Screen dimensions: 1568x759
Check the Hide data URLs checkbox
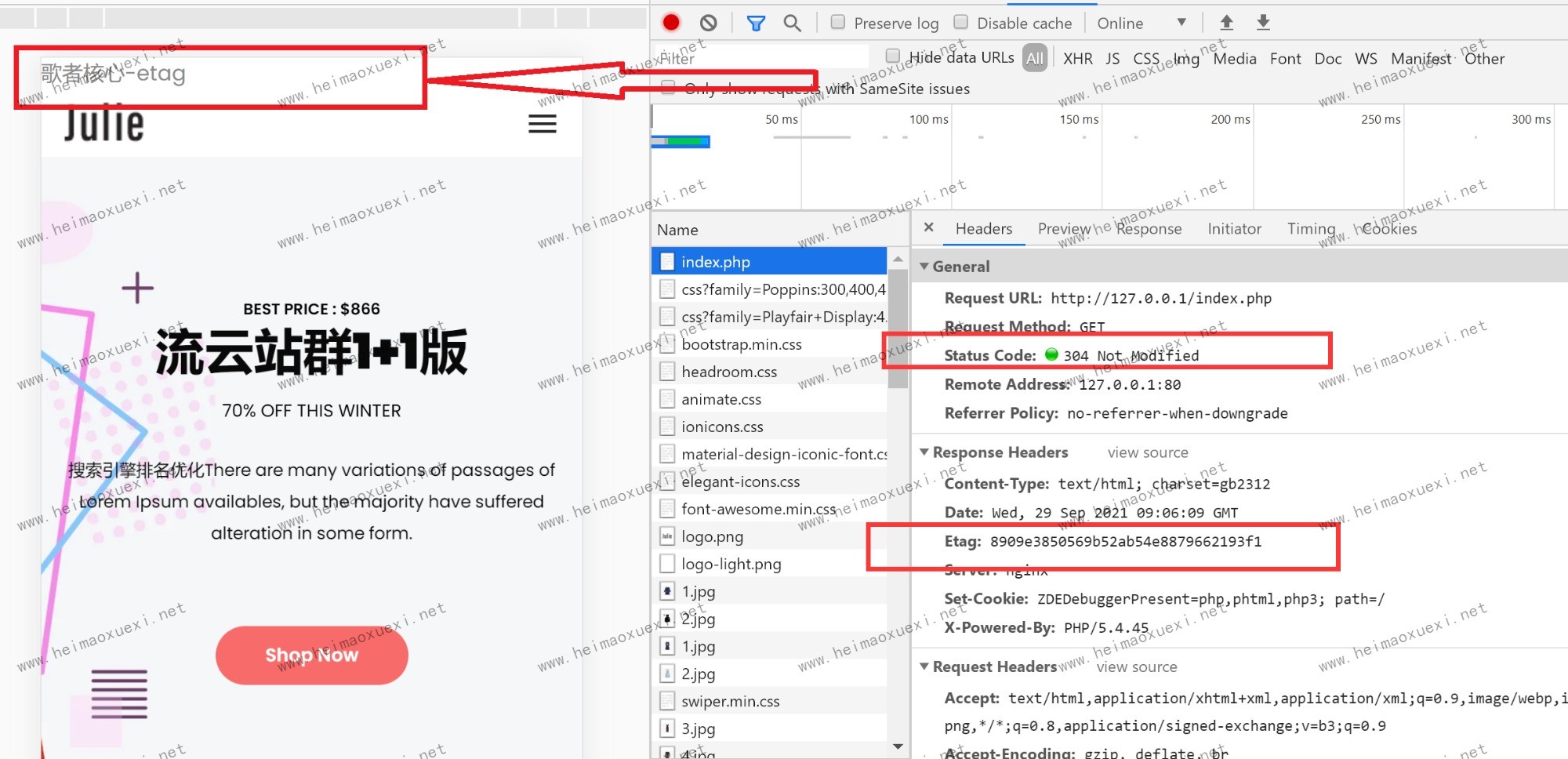[x=893, y=56]
